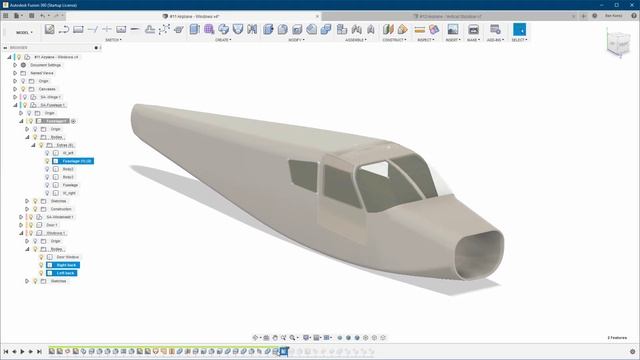640x360 pixels.
Task: Click the Save icon in top bar
Action: (x=31, y=16)
